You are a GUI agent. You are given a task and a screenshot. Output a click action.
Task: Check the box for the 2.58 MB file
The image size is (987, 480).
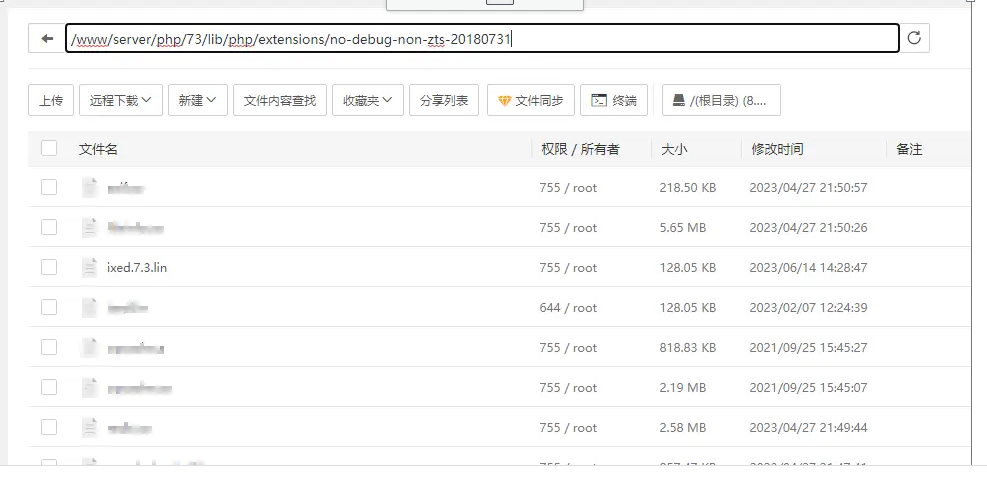pos(49,427)
